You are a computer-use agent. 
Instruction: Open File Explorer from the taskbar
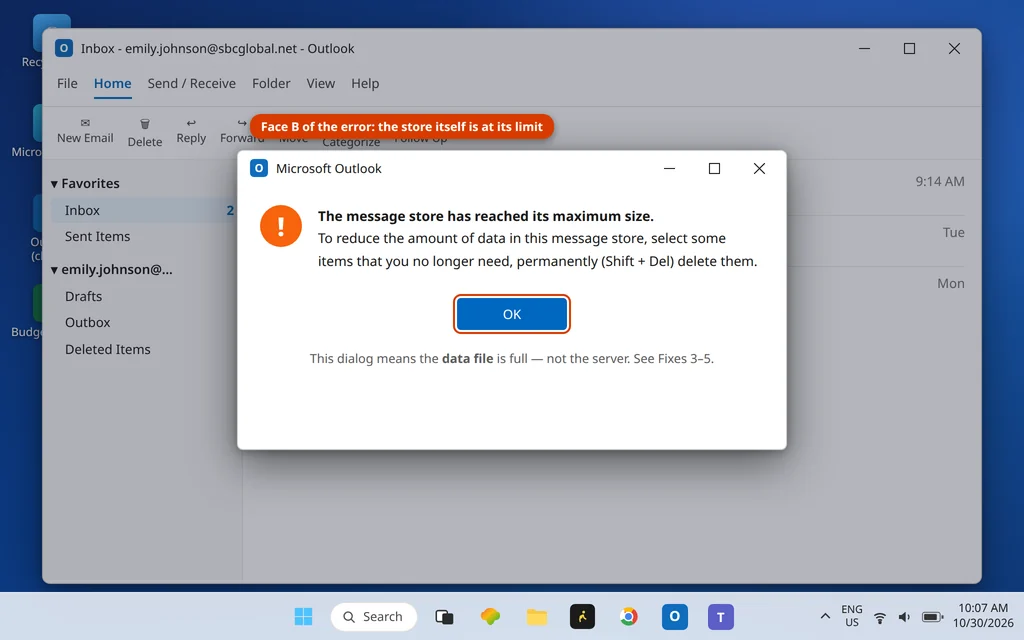coord(537,616)
